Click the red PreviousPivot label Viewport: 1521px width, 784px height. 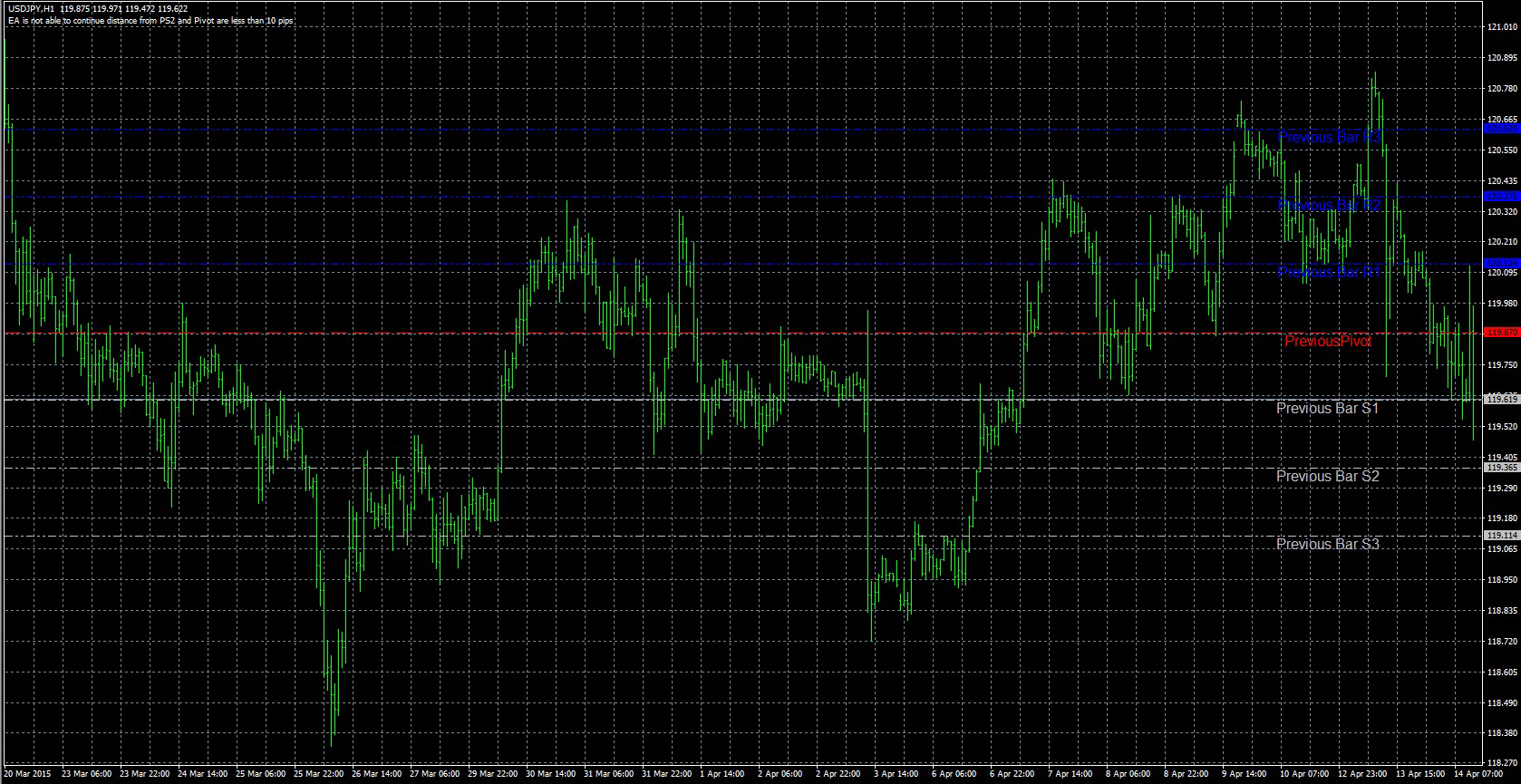(1328, 341)
